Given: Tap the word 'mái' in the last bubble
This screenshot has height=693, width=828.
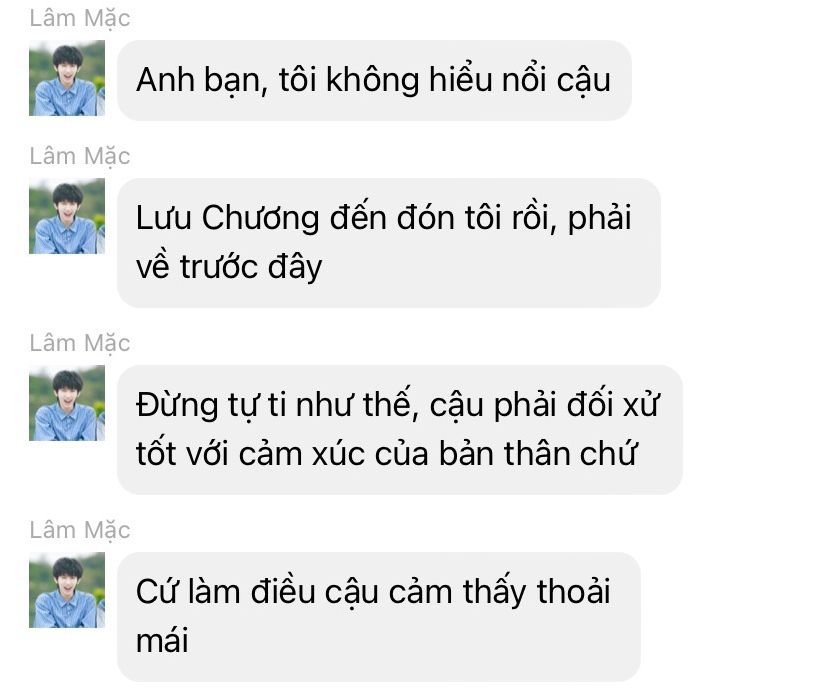Looking at the screenshot, I should pyautogui.click(x=162, y=641).
